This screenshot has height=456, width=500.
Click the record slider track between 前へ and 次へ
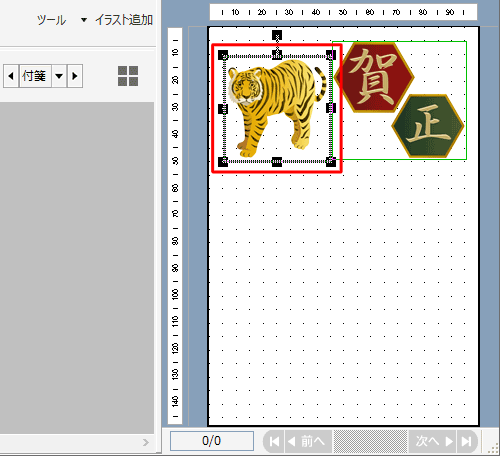tap(370, 441)
